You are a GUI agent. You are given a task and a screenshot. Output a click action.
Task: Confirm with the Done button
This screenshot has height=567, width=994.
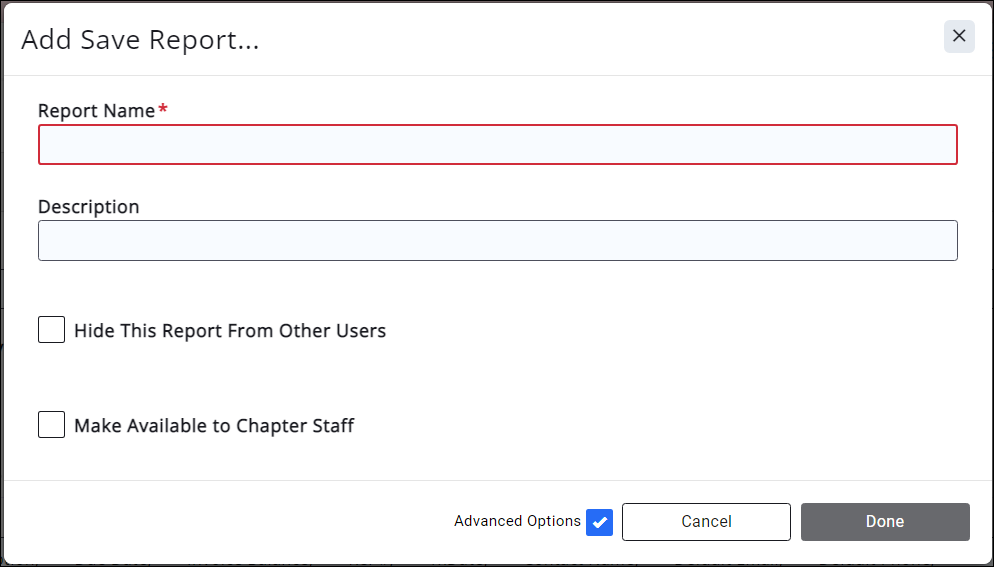click(x=884, y=522)
